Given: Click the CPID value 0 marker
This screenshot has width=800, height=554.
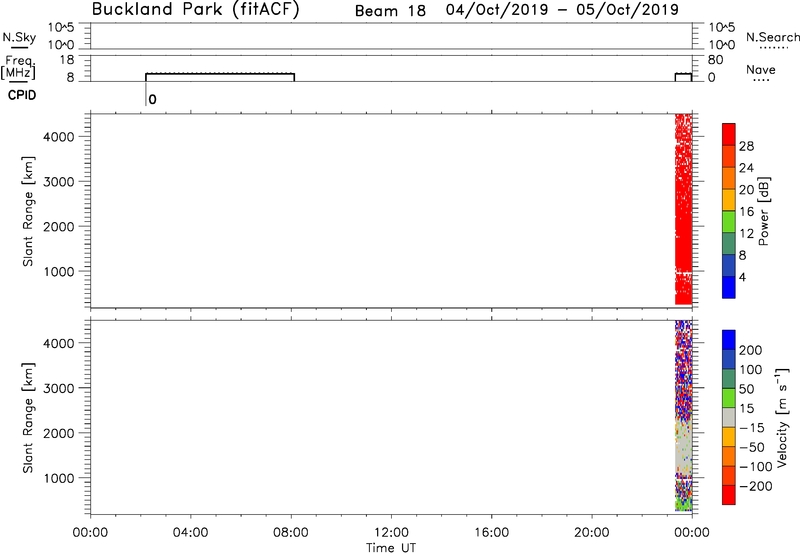Looking at the screenshot, I should point(152,99).
